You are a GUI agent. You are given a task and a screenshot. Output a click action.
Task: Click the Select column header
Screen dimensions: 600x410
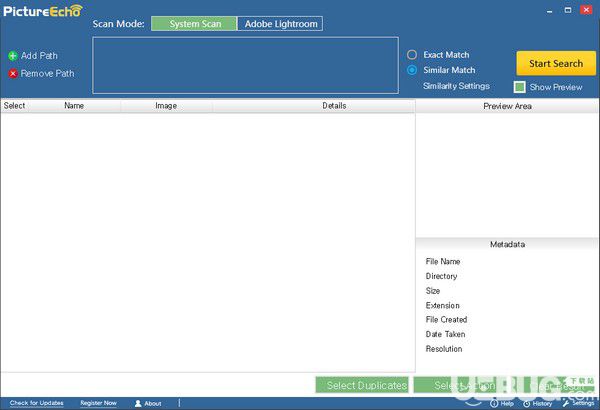point(14,106)
